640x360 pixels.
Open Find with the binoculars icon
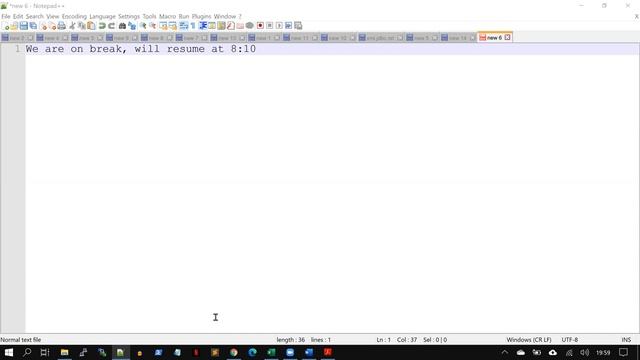pyautogui.click(x=122, y=26)
